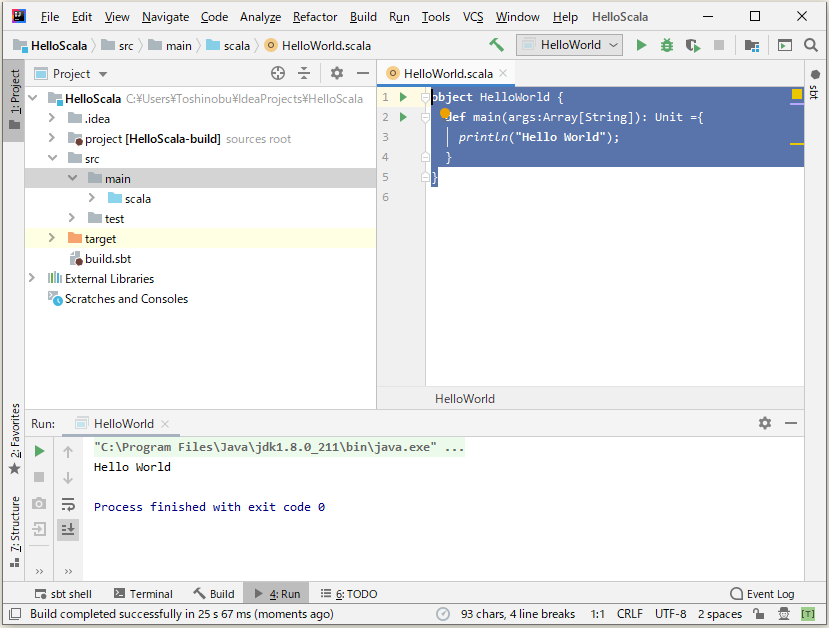Click the Build Project hammer icon
This screenshot has height=628, width=829.
click(x=496, y=45)
